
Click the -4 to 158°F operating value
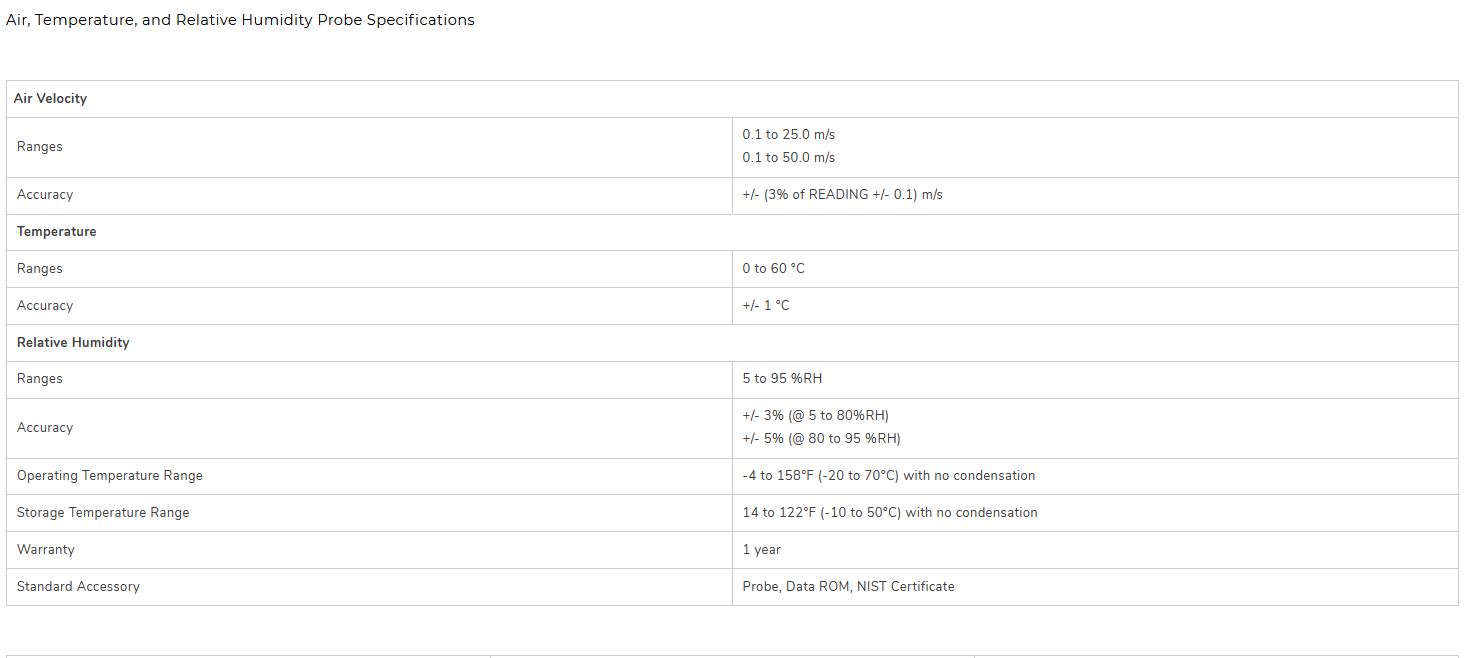888,476
